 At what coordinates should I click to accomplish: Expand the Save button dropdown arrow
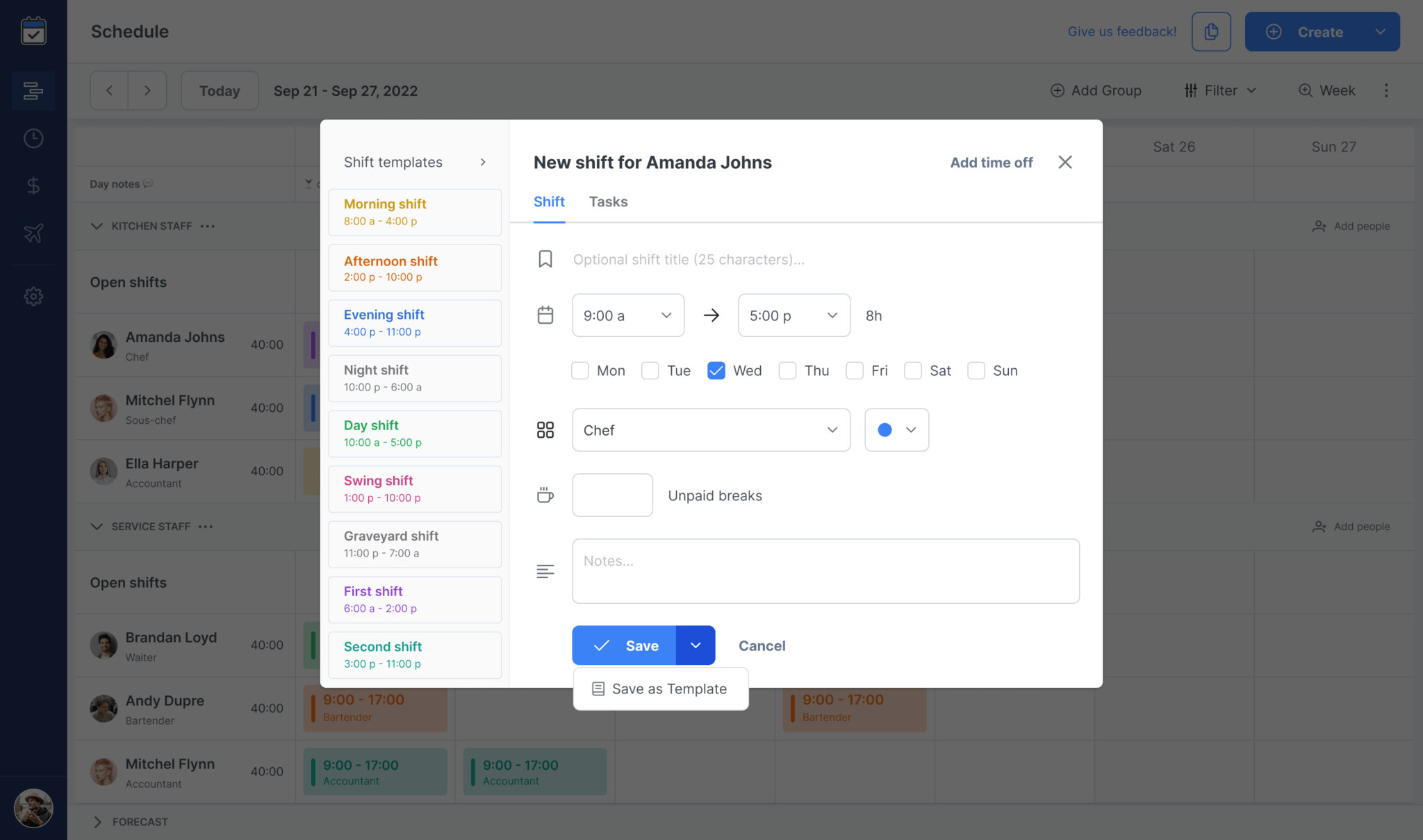[695, 645]
